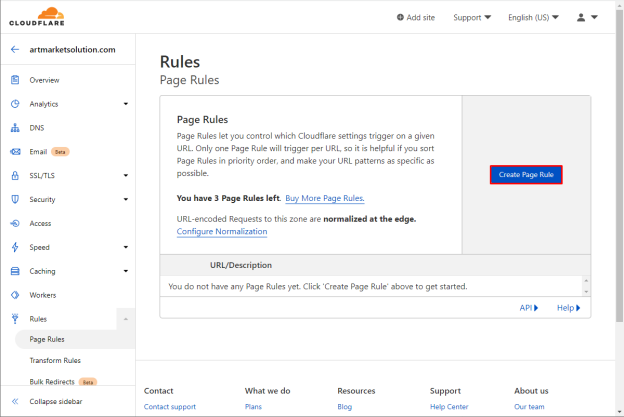The image size is (624, 417).
Task: Click the API link
Action: [x=529, y=308]
